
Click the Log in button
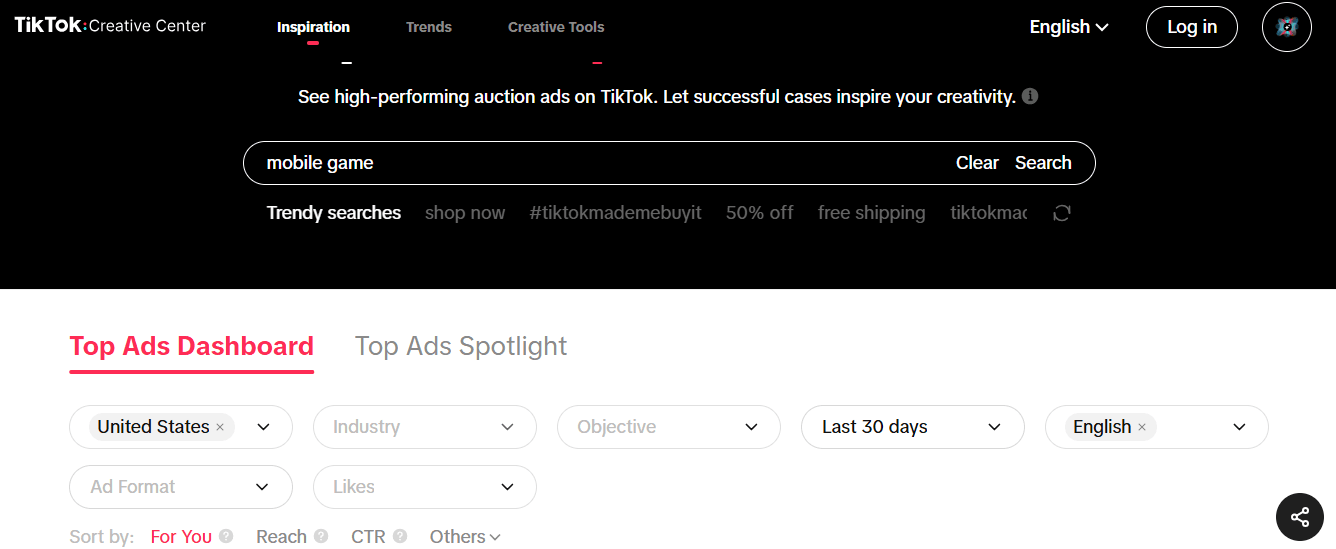click(x=1192, y=27)
